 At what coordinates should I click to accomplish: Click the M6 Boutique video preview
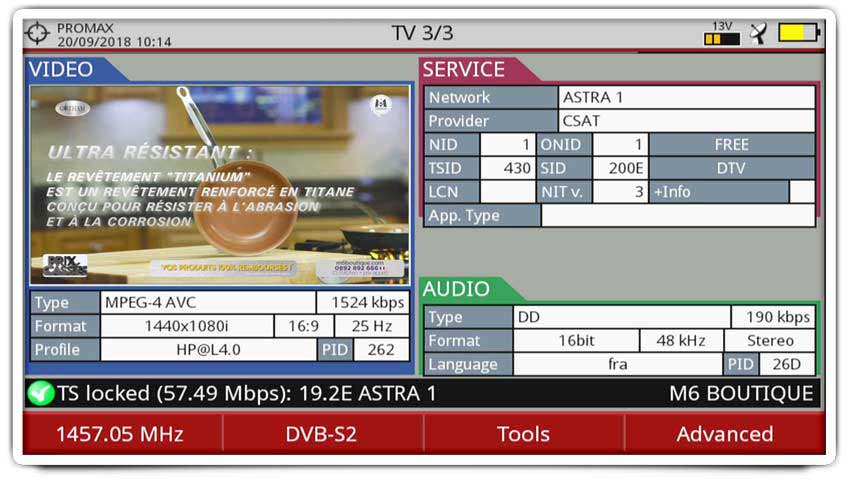point(219,184)
